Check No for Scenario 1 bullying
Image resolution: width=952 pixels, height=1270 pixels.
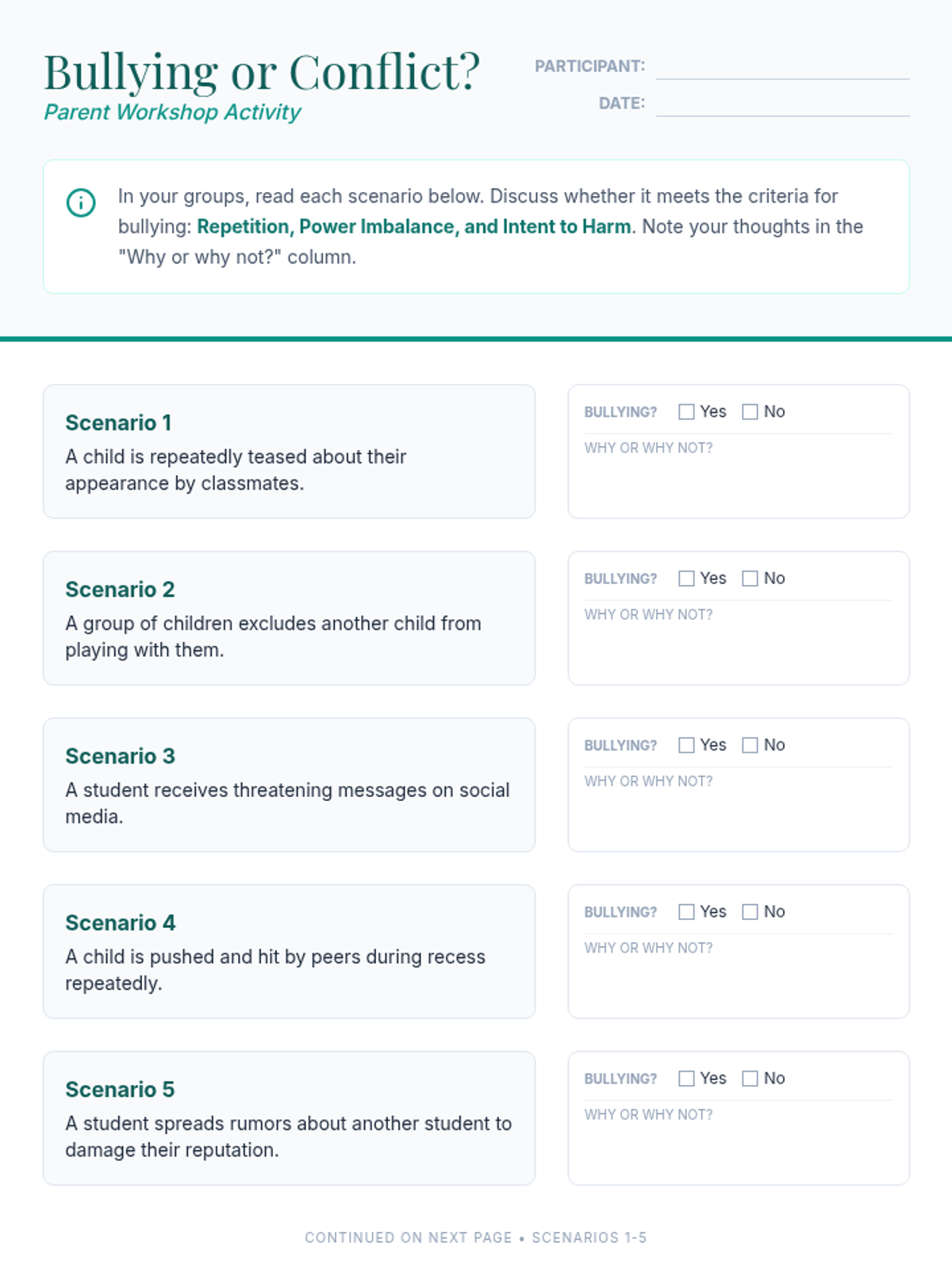tap(750, 411)
